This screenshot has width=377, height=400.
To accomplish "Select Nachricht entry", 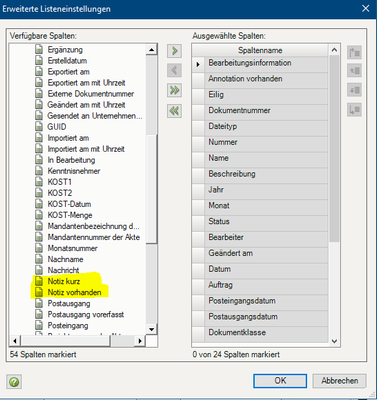I will click(x=63, y=270).
